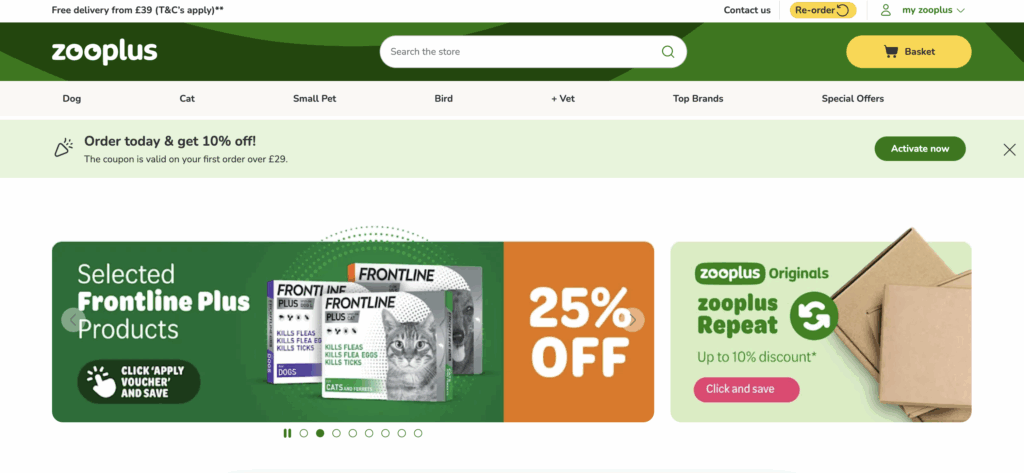The height and width of the screenshot is (473, 1024).
Task: Select the first carousel slide dot
Action: [304, 433]
